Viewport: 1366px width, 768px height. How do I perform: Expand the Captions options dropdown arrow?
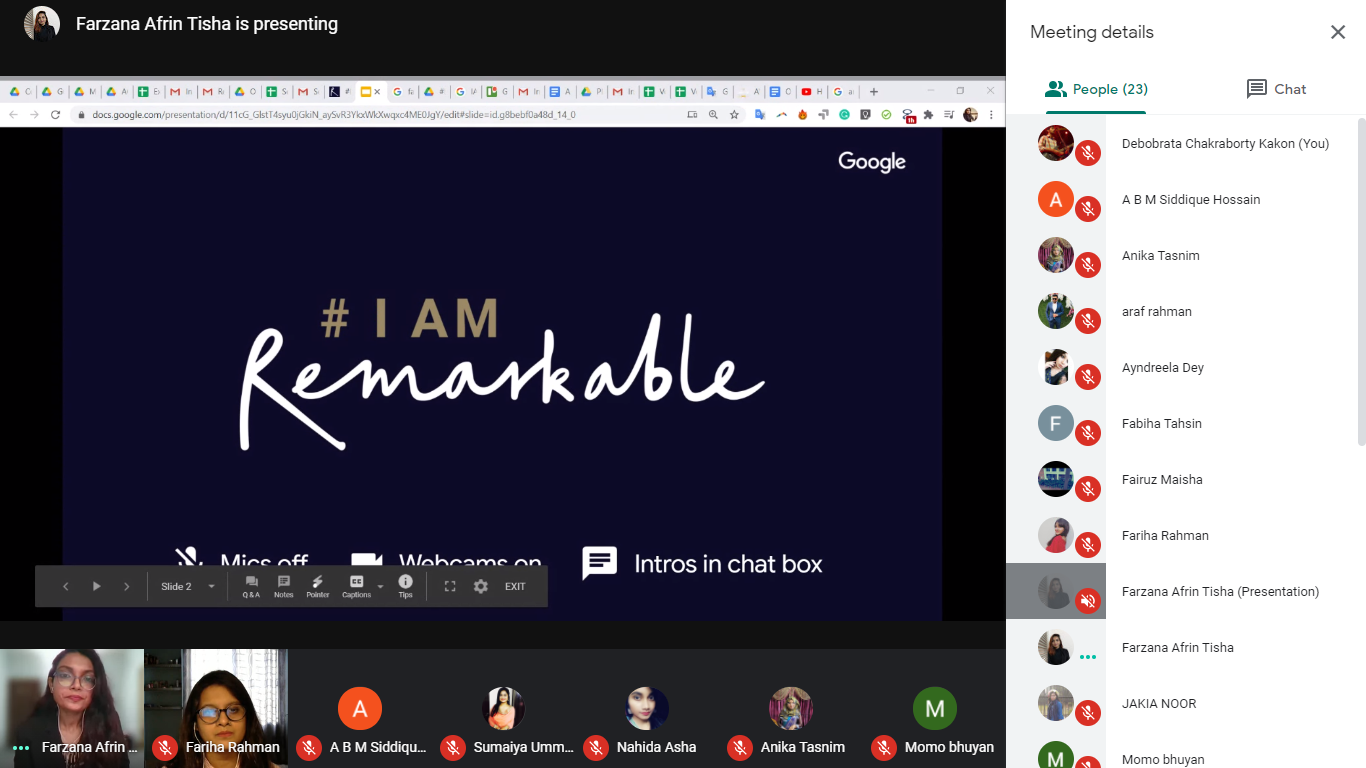click(x=380, y=587)
